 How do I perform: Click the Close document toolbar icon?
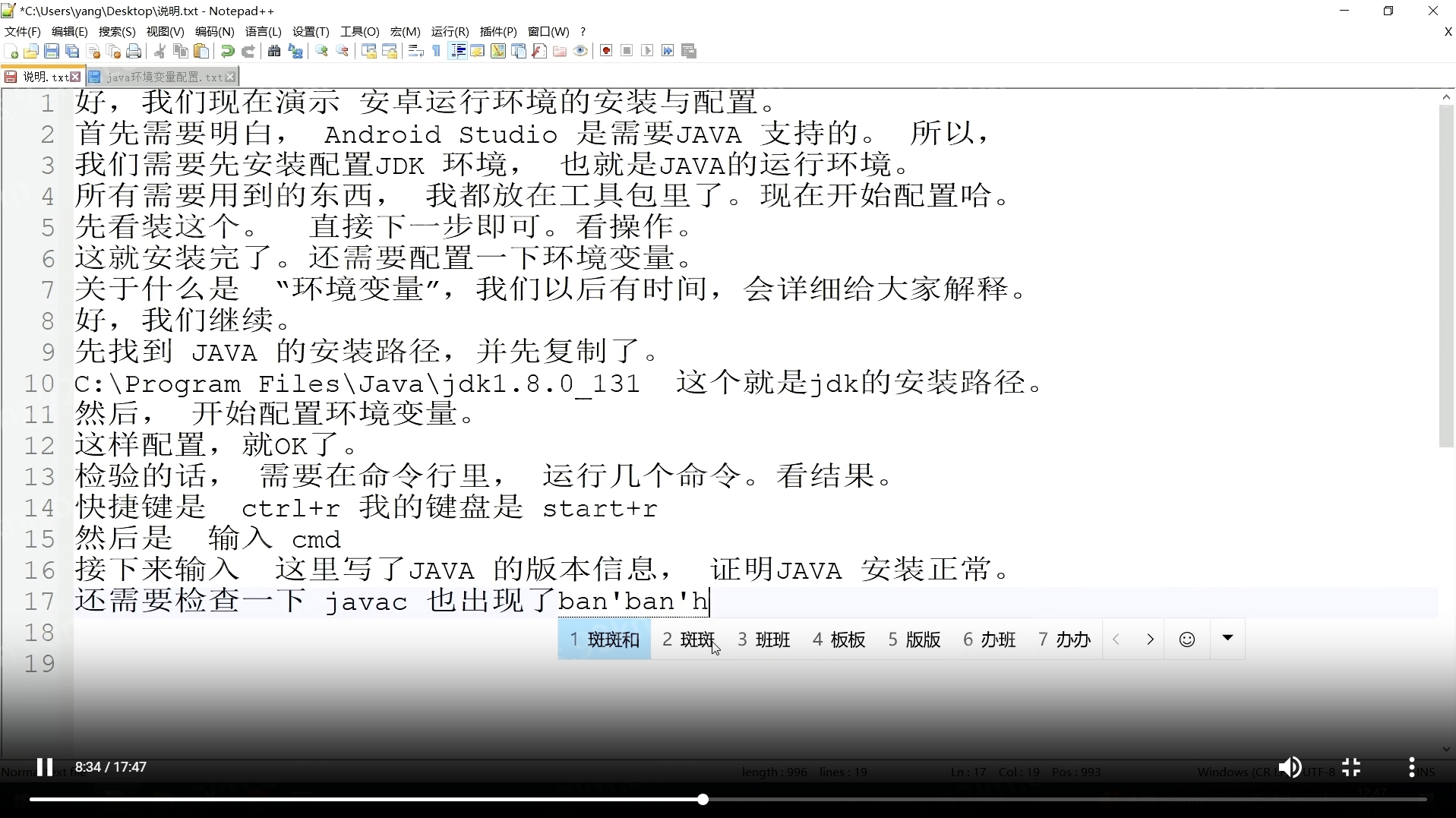pos(93,51)
